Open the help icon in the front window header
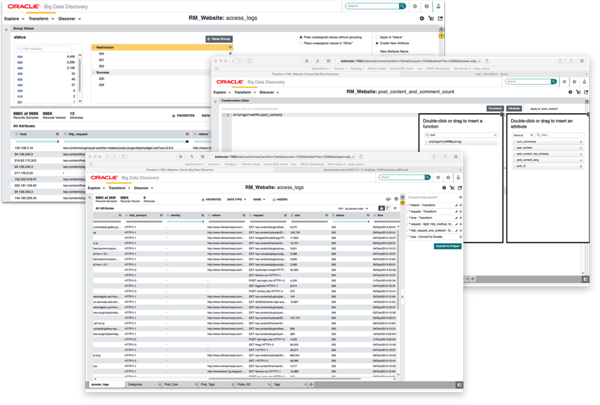Screen dimensions: 600x405 (x=448, y=177)
